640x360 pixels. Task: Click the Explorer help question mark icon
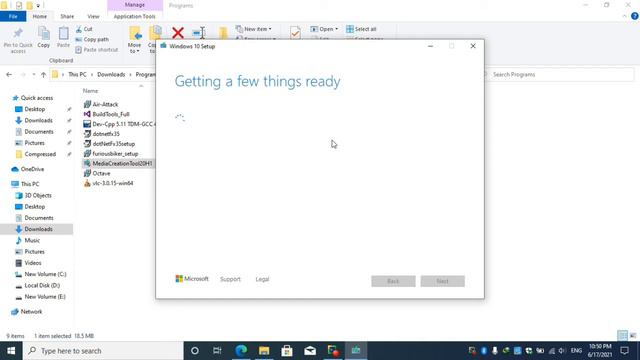coord(635,16)
